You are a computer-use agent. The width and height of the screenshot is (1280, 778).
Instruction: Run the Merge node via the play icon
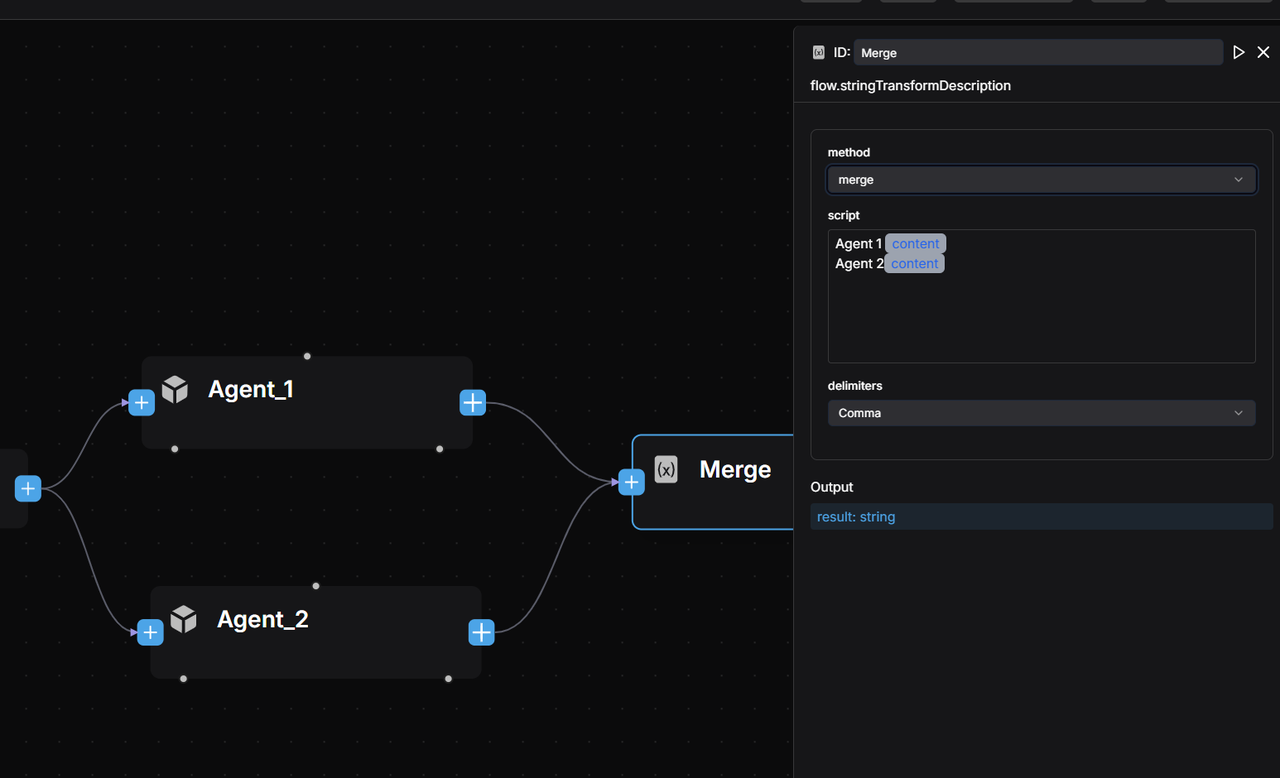pyautogui.click(x=1239, y=51)
